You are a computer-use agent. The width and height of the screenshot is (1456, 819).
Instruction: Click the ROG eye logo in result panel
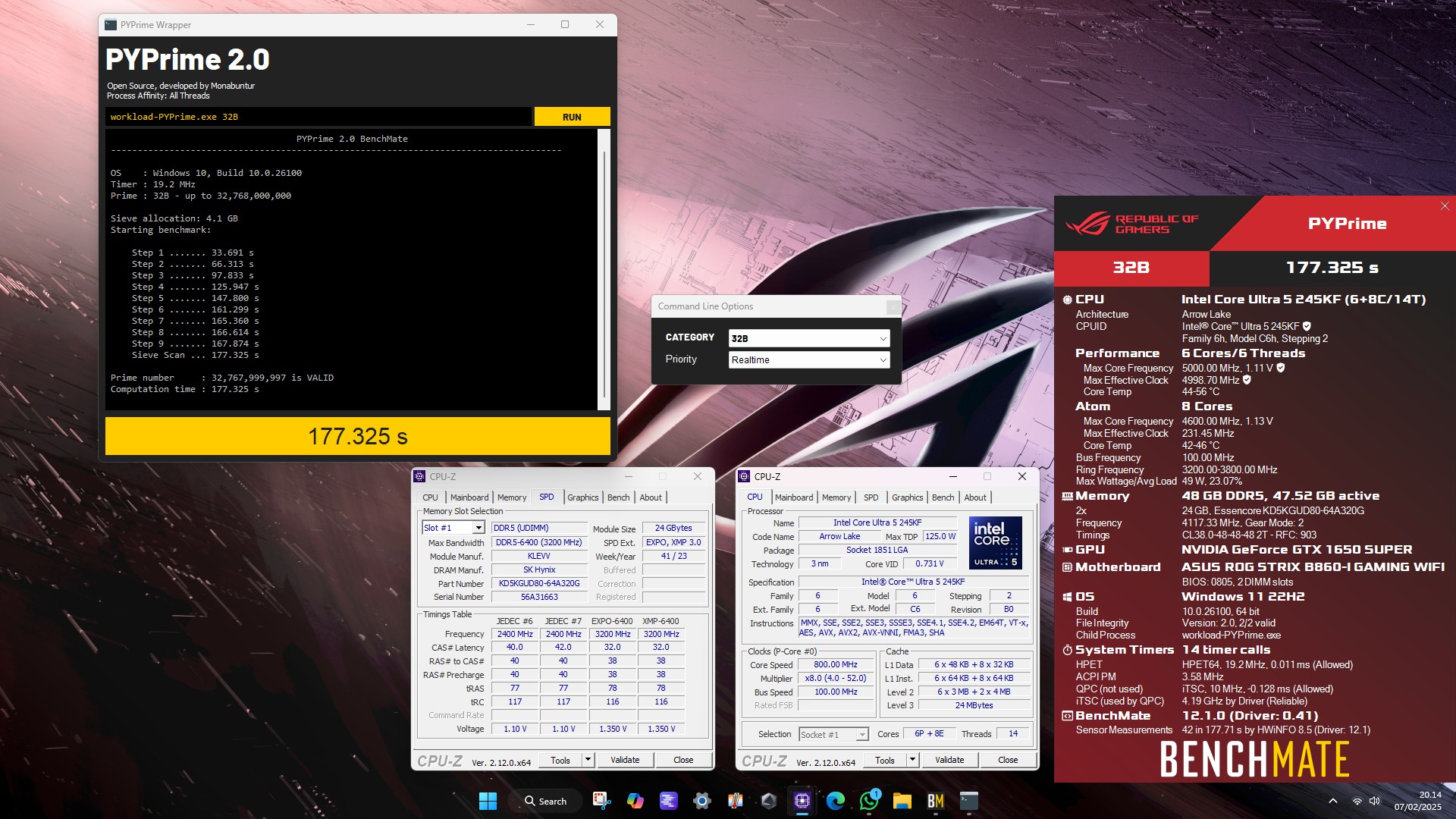click(1087, 224)
